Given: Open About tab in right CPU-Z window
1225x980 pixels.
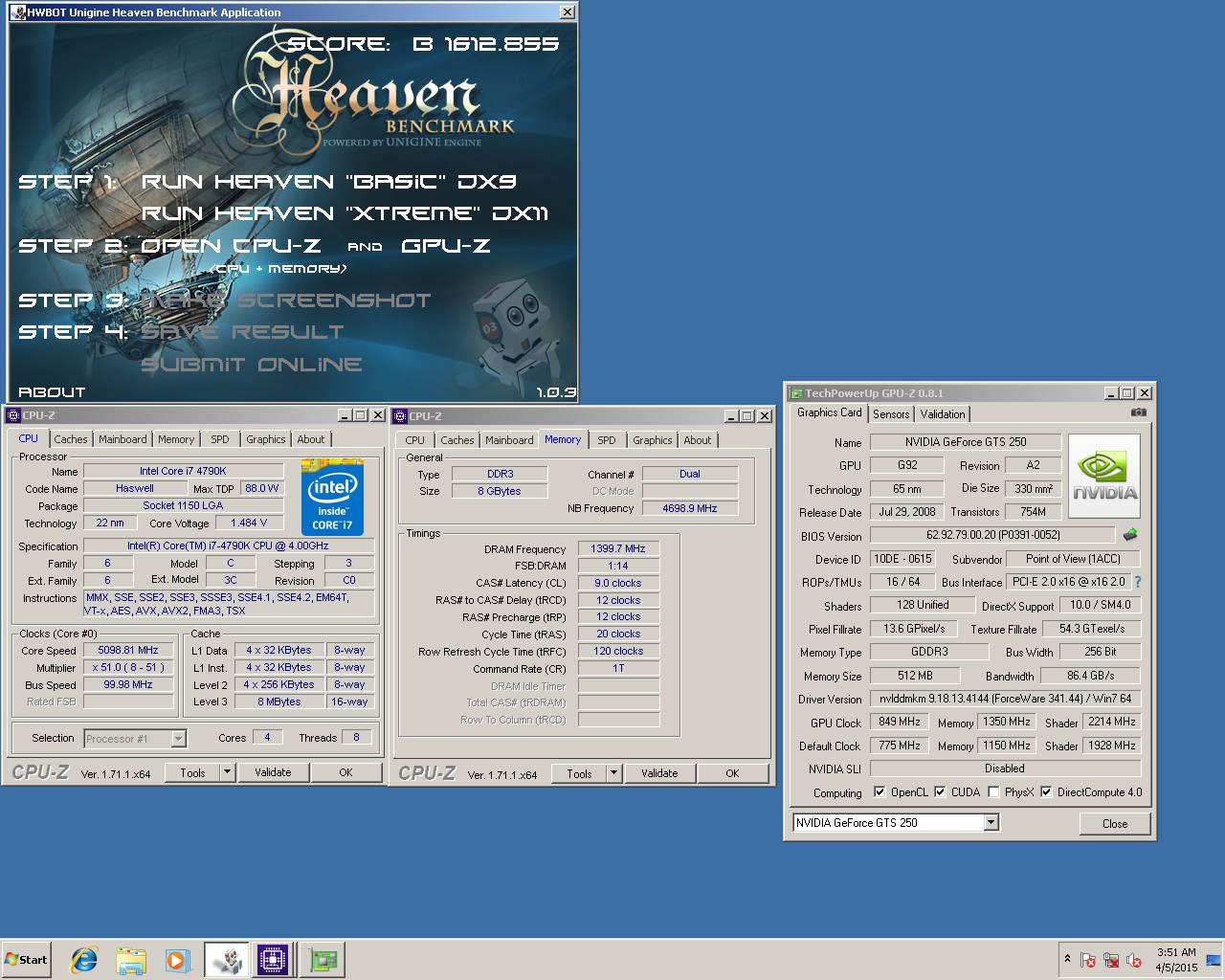Looking at the screenshot, I should pyautogui.click(x=698, y=440).
